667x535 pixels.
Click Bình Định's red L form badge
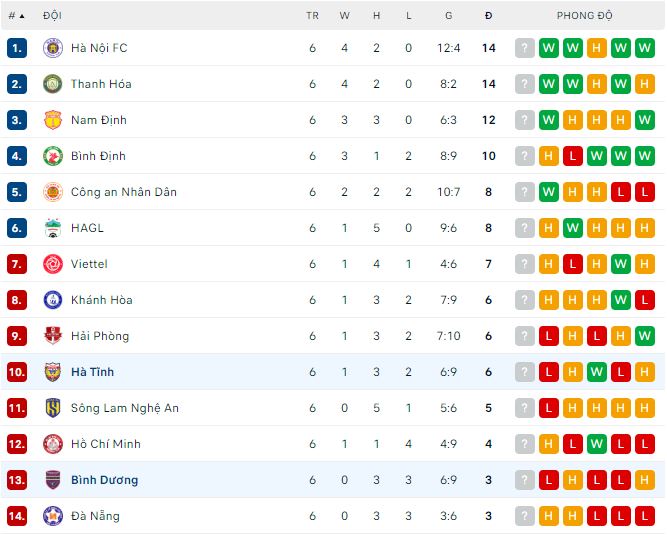573,156
